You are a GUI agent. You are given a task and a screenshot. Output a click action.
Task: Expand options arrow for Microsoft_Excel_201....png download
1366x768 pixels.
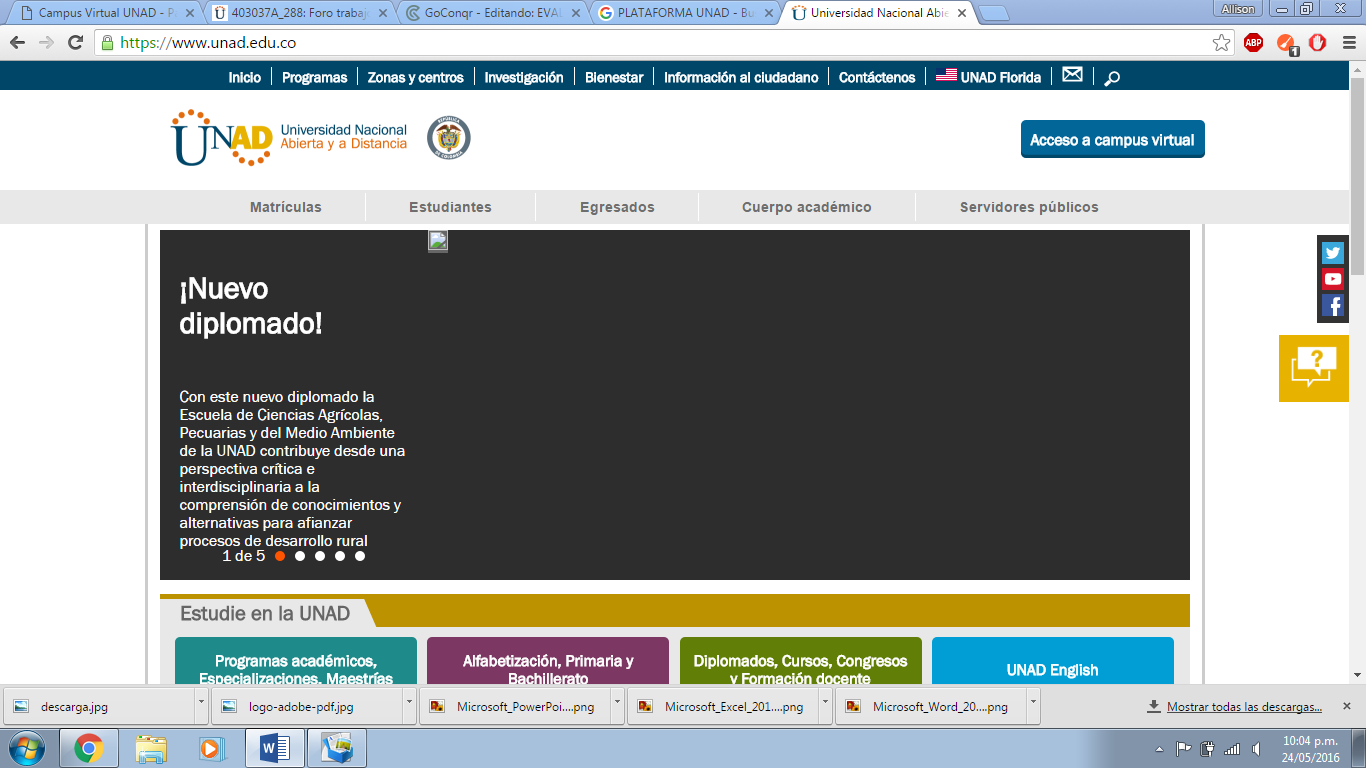tap(825, 706)
